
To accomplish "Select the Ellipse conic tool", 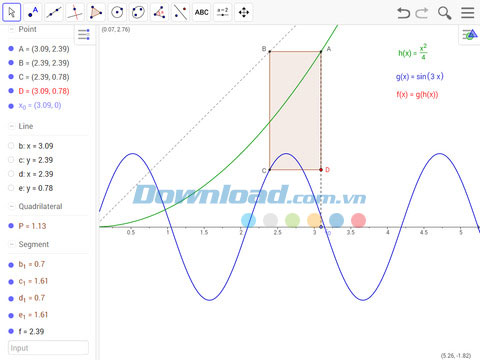I will point(138,12).
